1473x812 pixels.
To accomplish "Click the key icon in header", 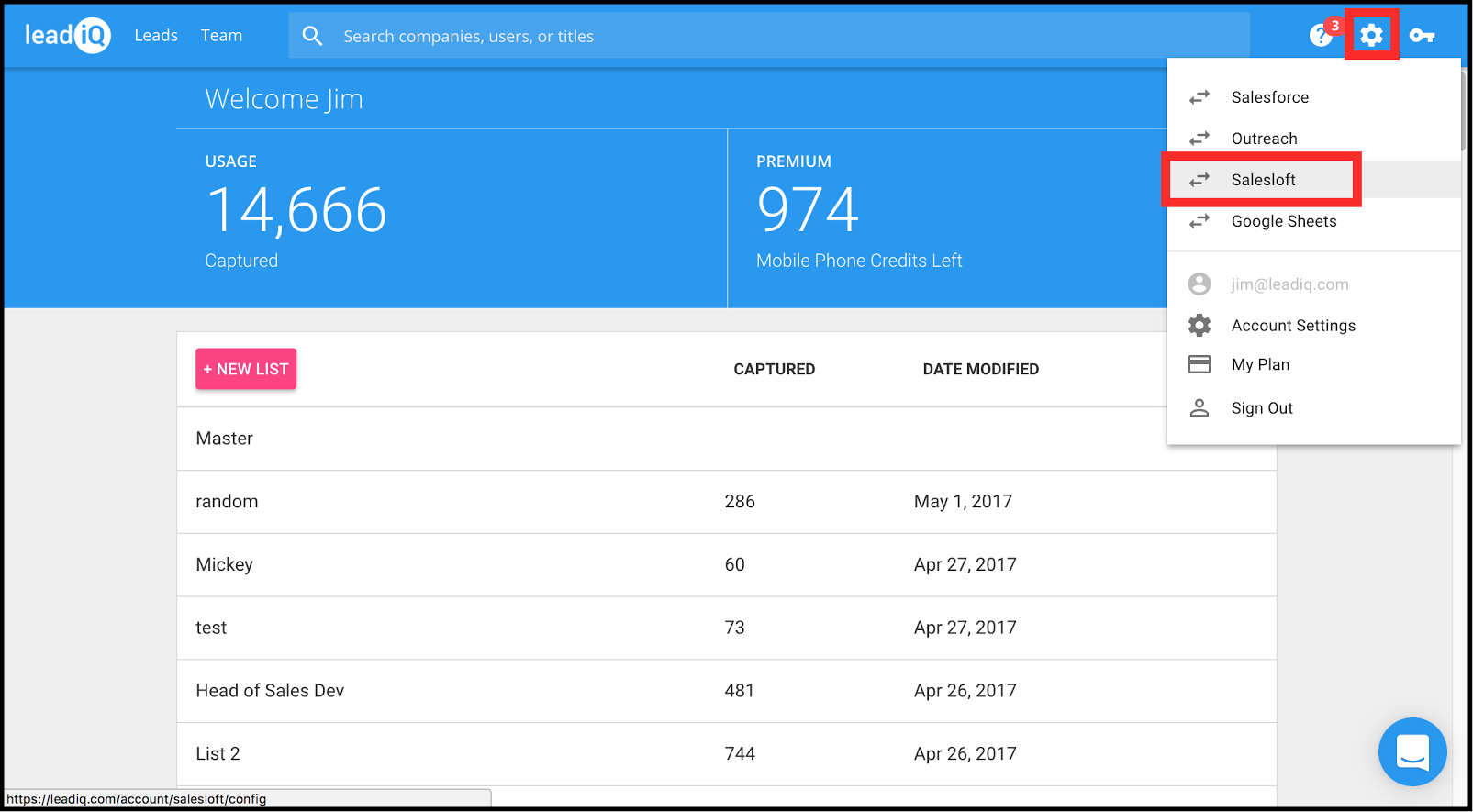I will (1422, 36).
